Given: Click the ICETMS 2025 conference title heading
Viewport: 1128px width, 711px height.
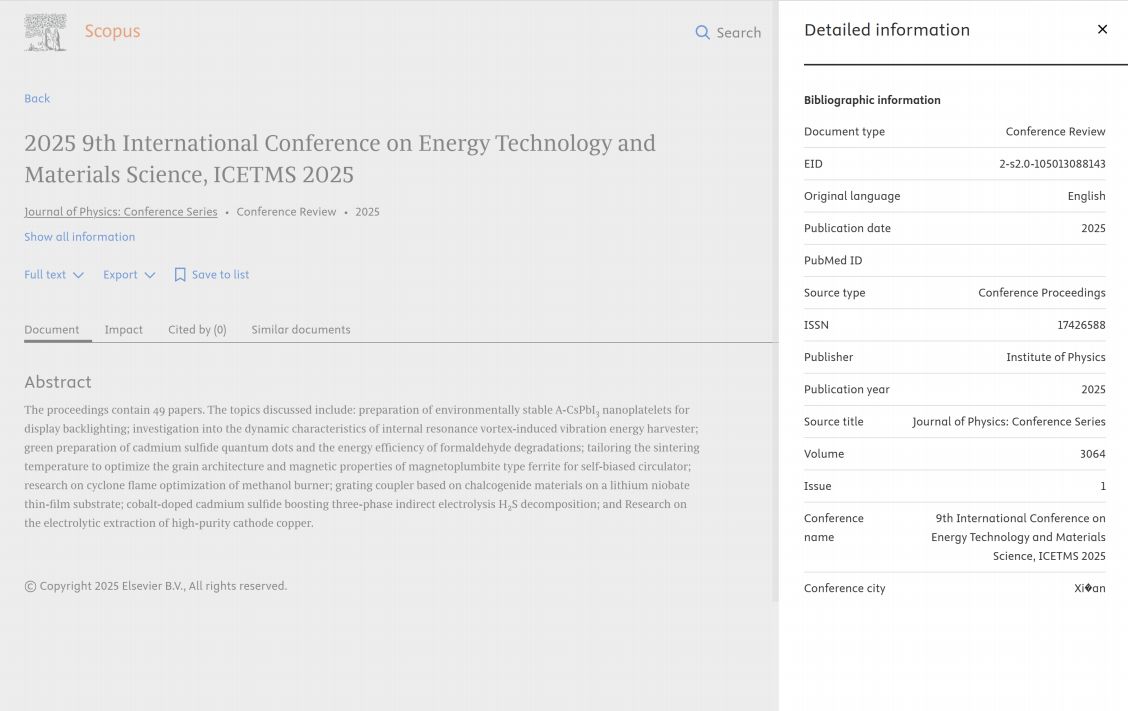Looking at the screenshot, I should 340,158.
